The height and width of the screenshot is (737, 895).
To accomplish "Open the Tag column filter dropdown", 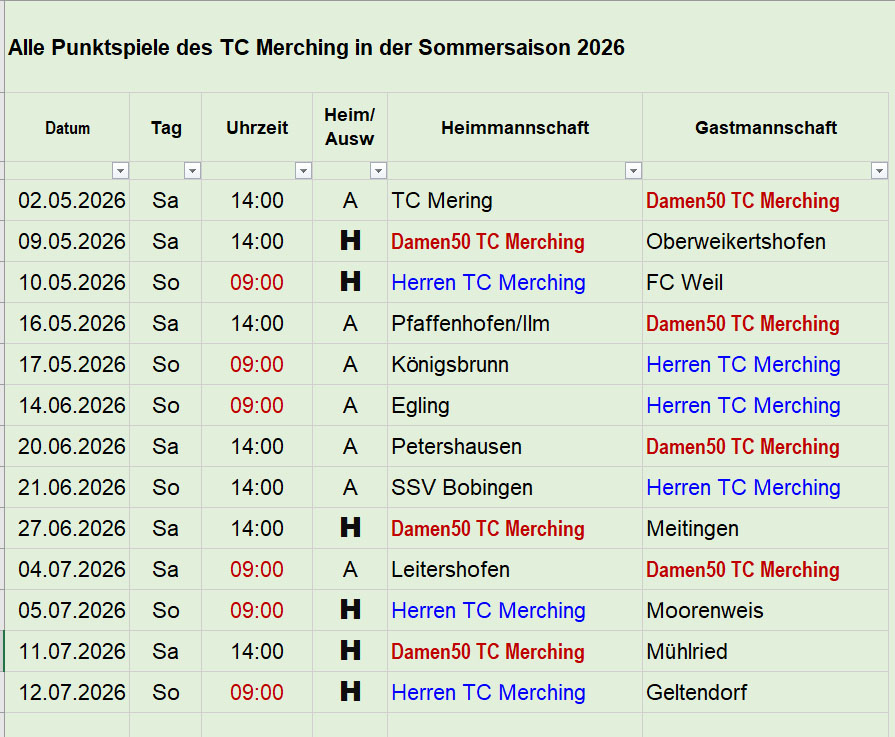I will pyautogui.click(x=192, y=171).
